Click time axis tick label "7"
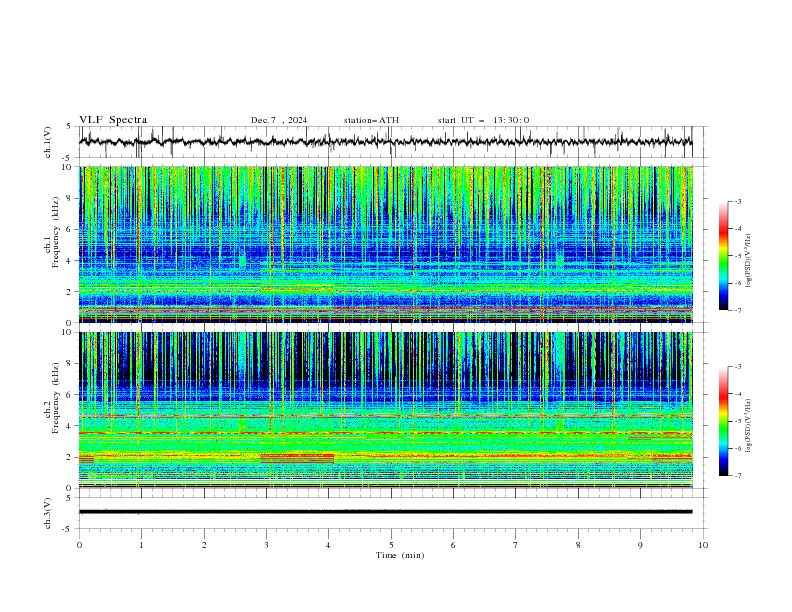This screenshot has height=612, width=792. click(x=516, y=545)
